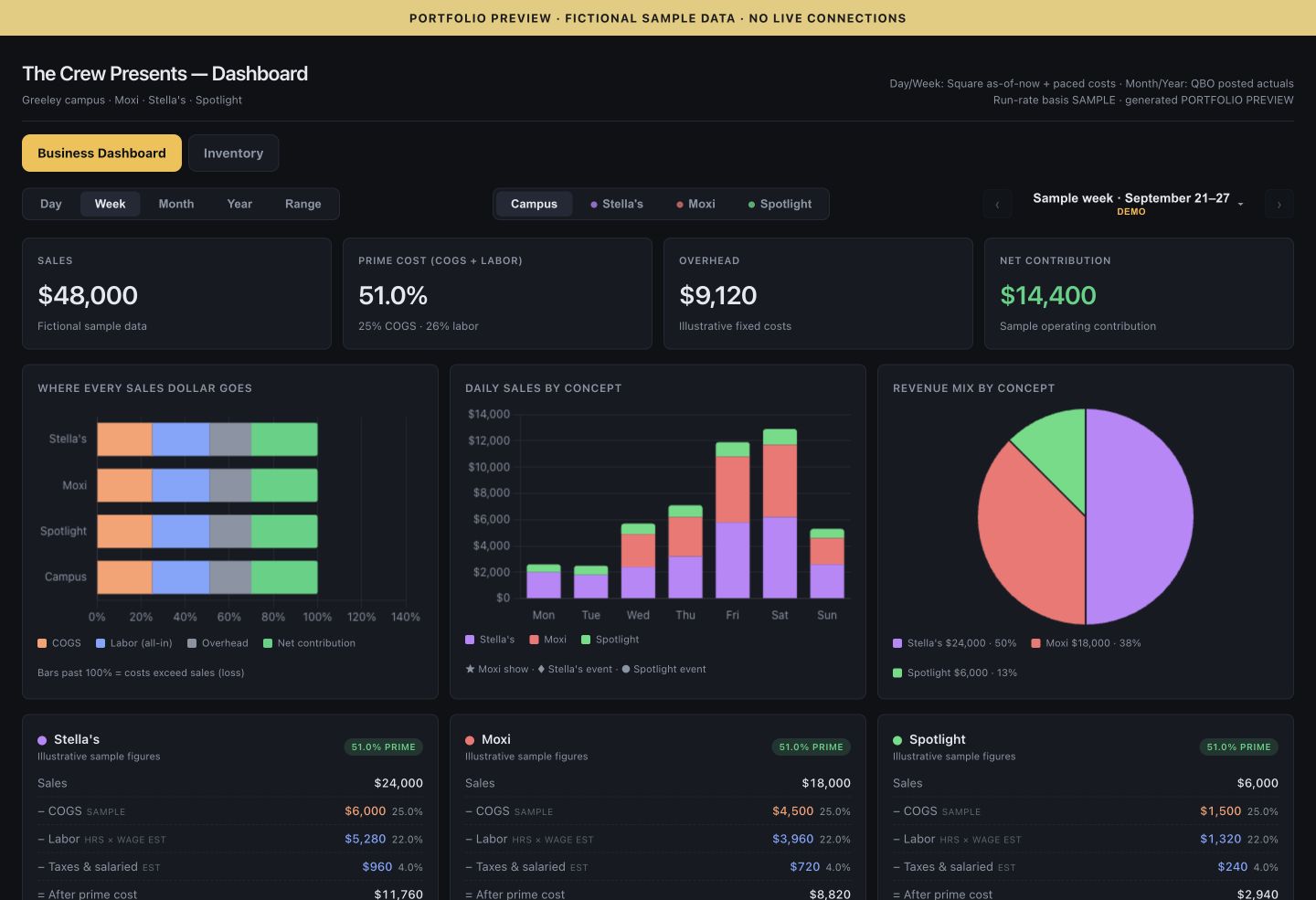
Task: Click Moxi Labor value $3,960
Action: tap(793, 839)
